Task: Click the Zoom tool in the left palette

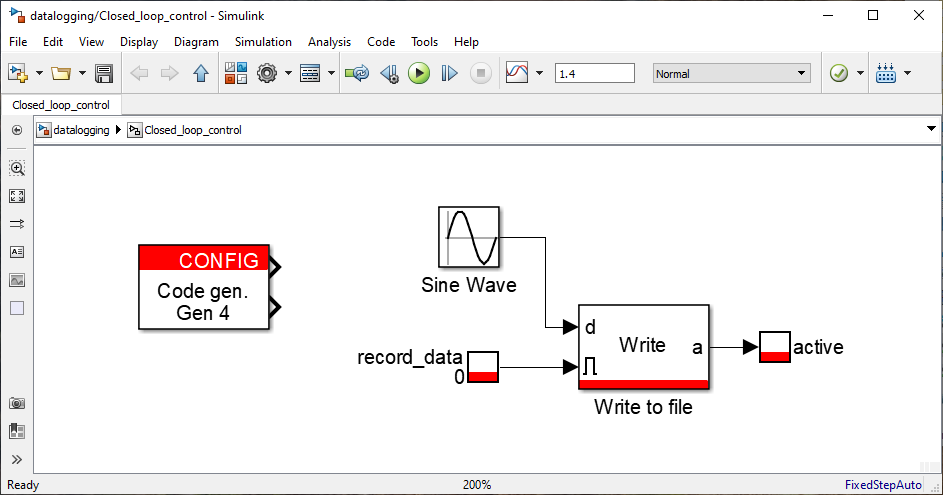Action: (17, 168)
